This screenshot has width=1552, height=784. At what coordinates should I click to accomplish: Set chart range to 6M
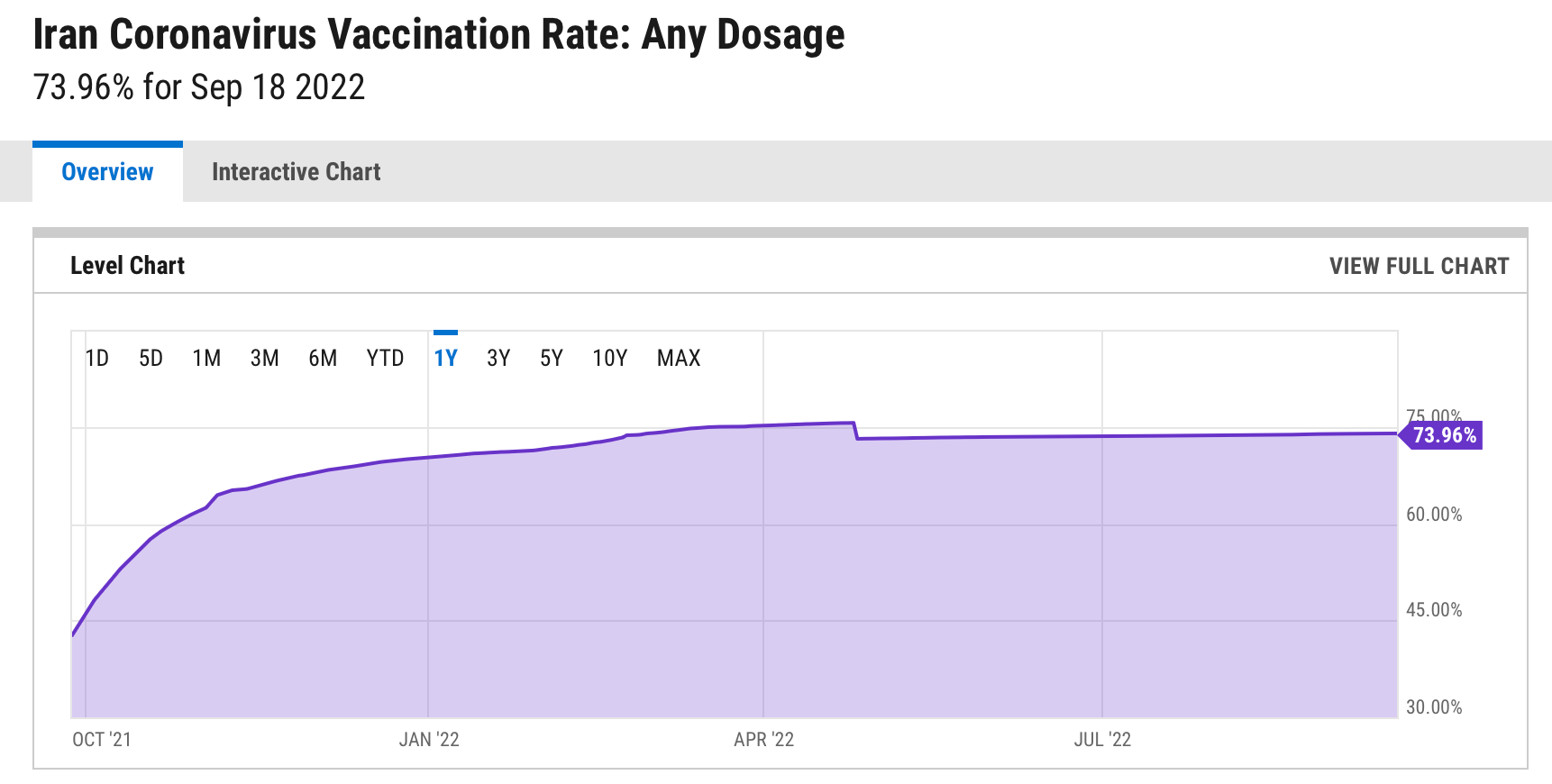[x=323, y=359]
